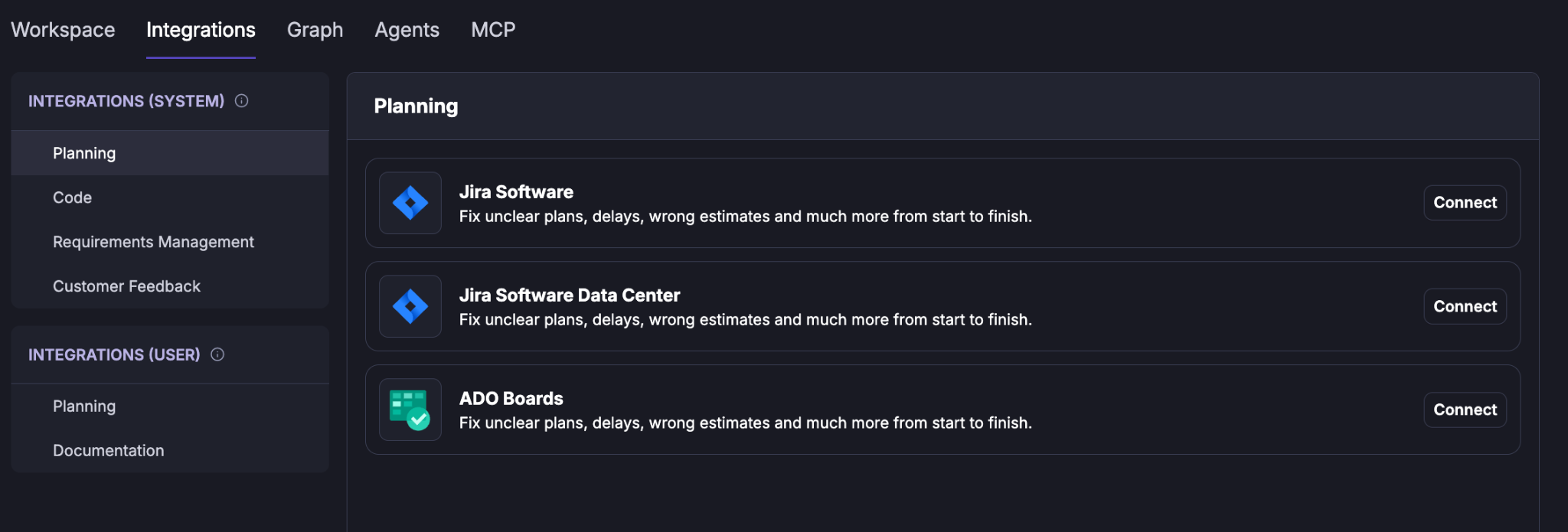Select Planning under system integrations
Viewport: 1568px width, 532px height.
click(170, 153)
